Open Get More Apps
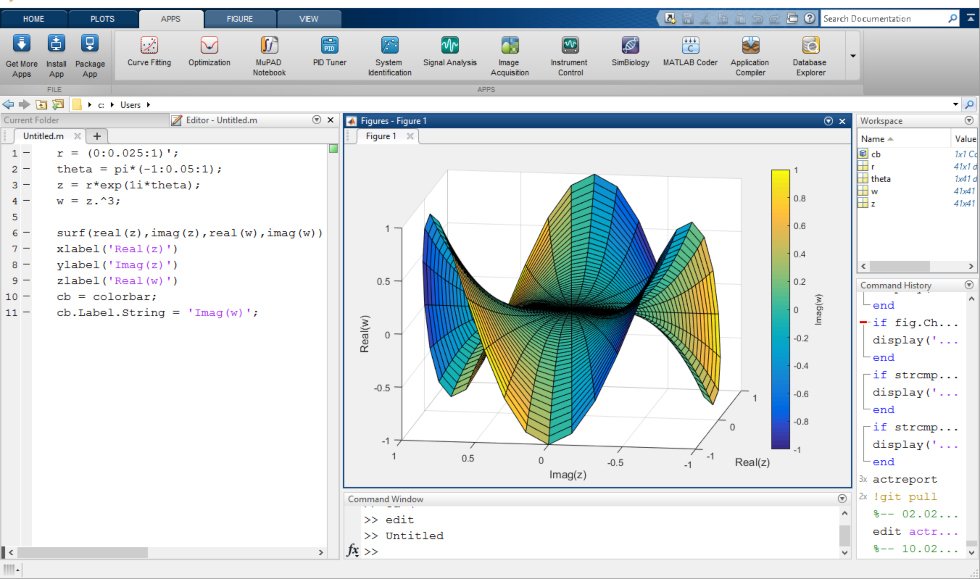The height and width of the screenshot is (579, 980). coord(21,56)
